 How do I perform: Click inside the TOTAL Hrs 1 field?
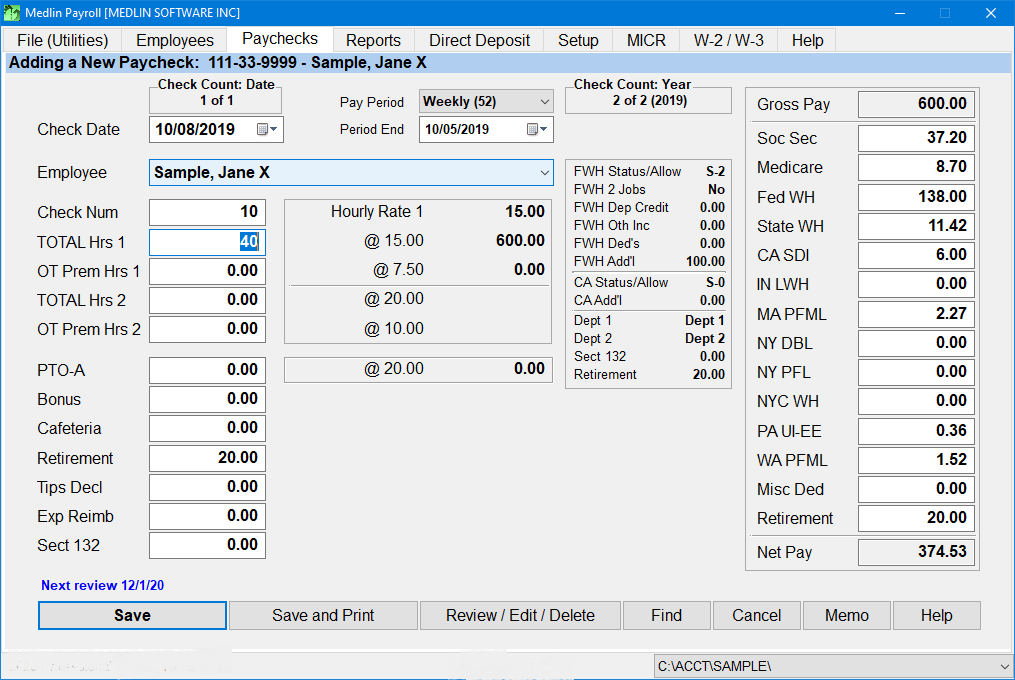click(207, 241)
